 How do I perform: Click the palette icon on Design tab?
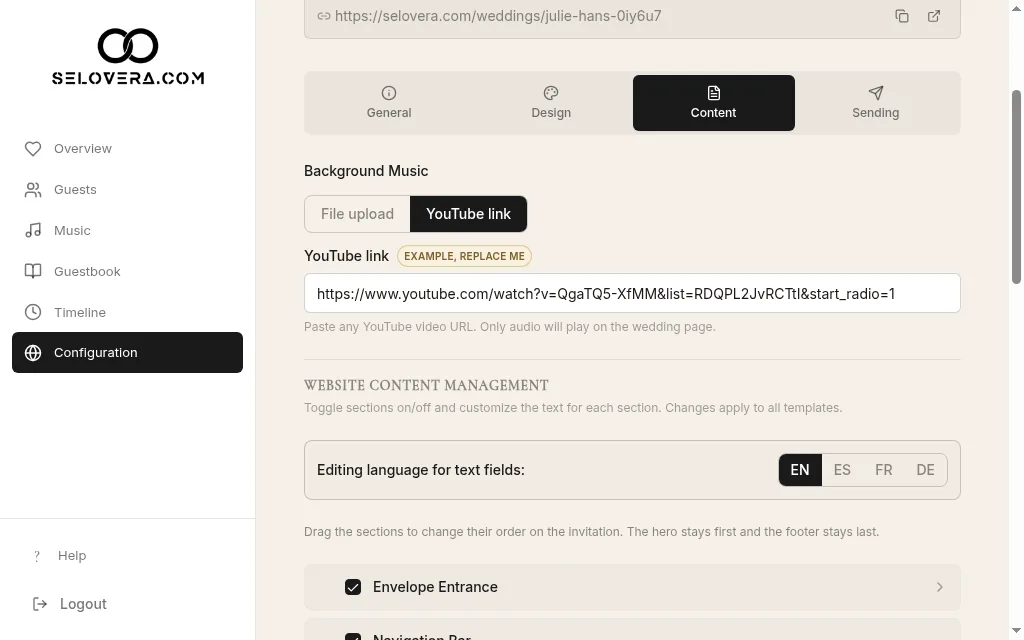point(551,93)
